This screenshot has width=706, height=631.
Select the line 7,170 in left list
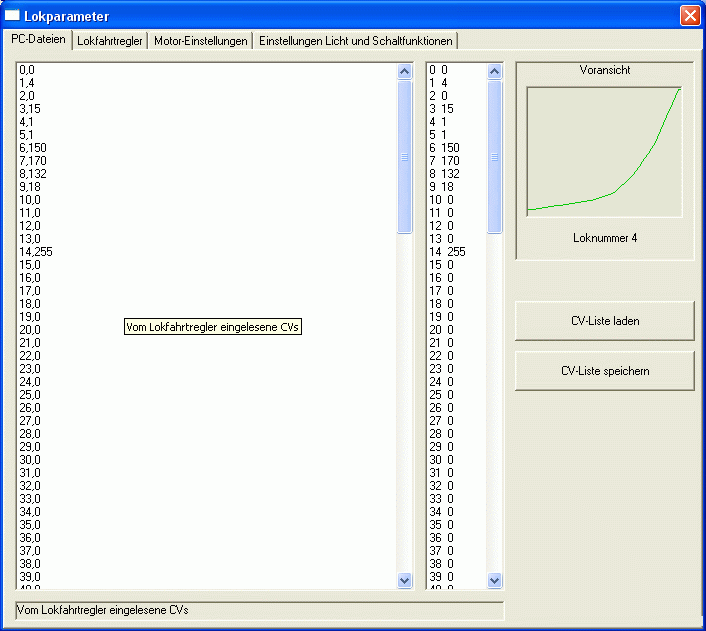pos(33,161)
